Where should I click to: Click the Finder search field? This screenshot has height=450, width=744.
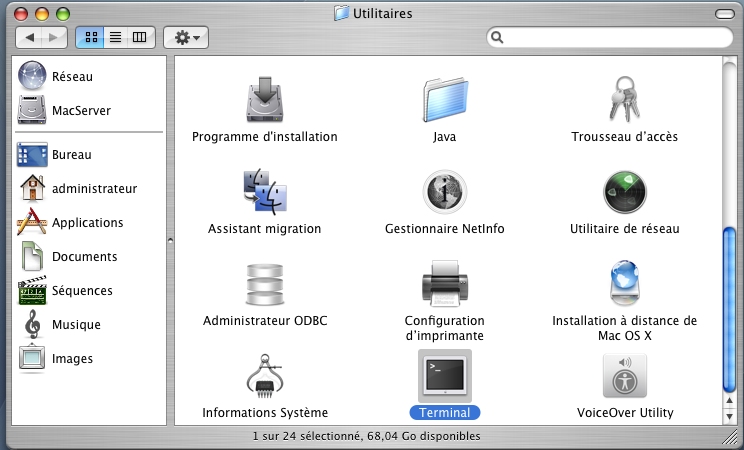click(610, 38)
